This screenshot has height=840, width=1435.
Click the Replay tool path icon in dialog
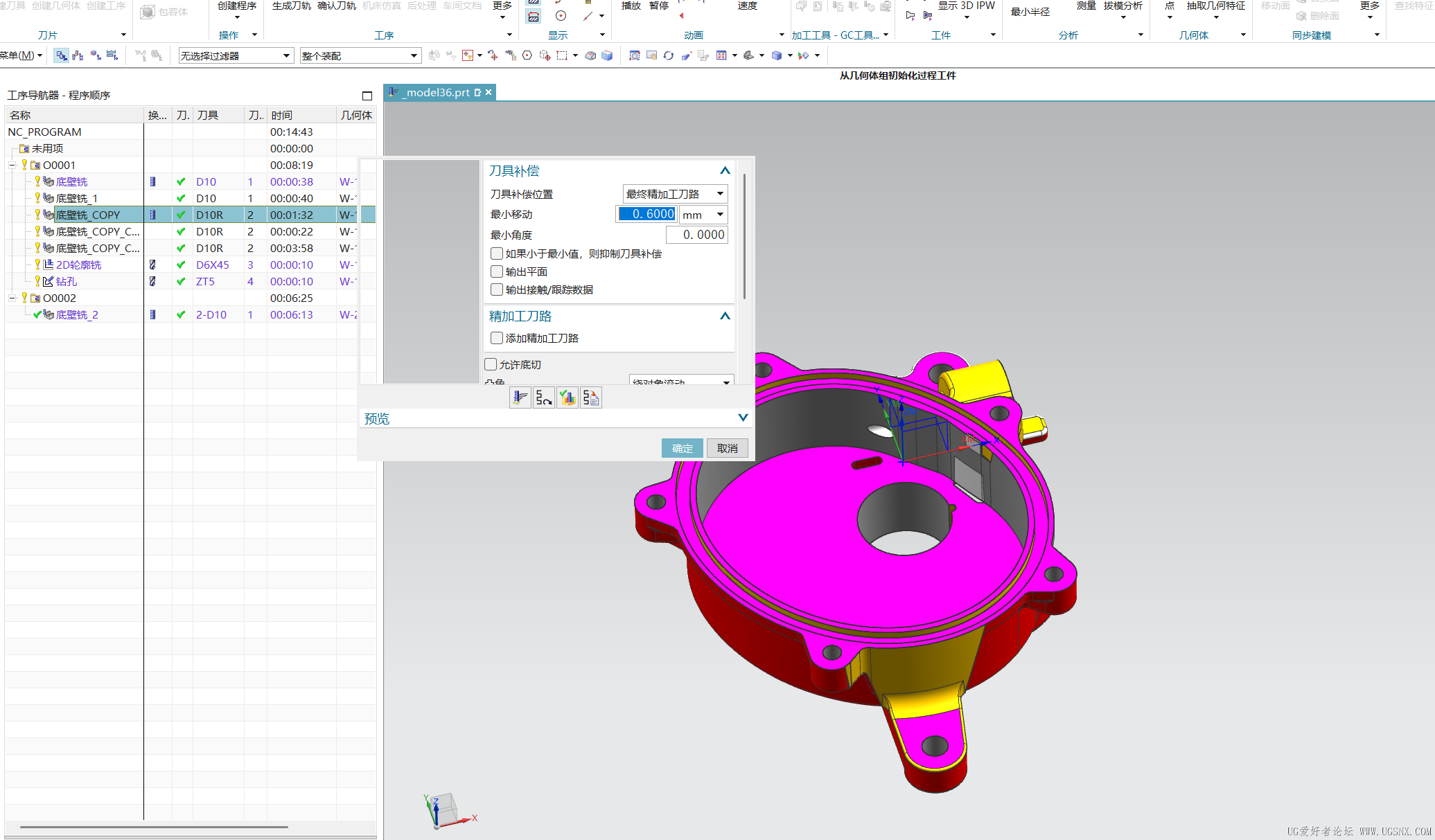[544, 397]
